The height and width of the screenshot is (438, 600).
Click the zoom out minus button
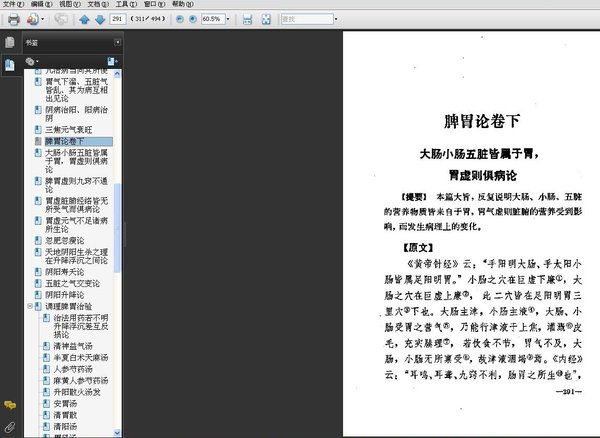pos(179,19)
